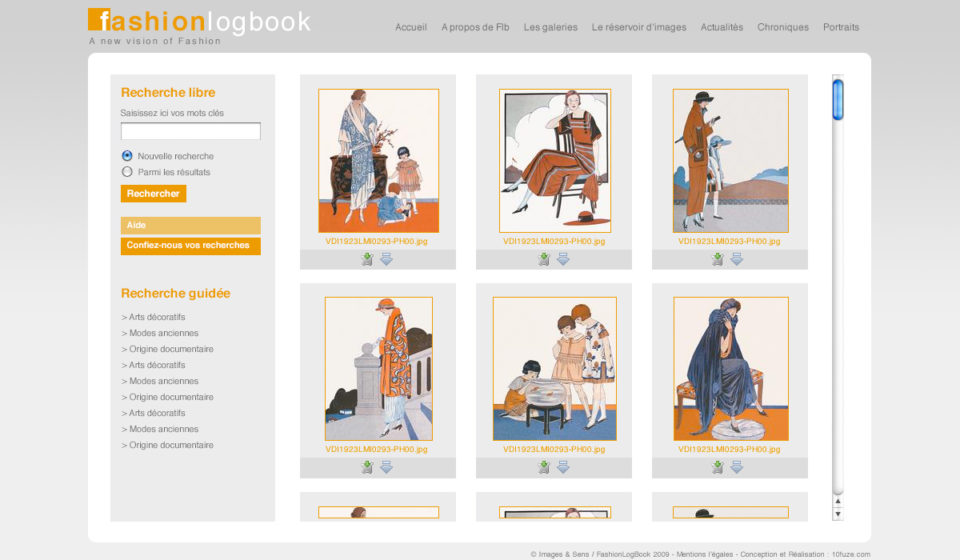
Task: Open the Portraits section
Action: click(x=841, y=27)
